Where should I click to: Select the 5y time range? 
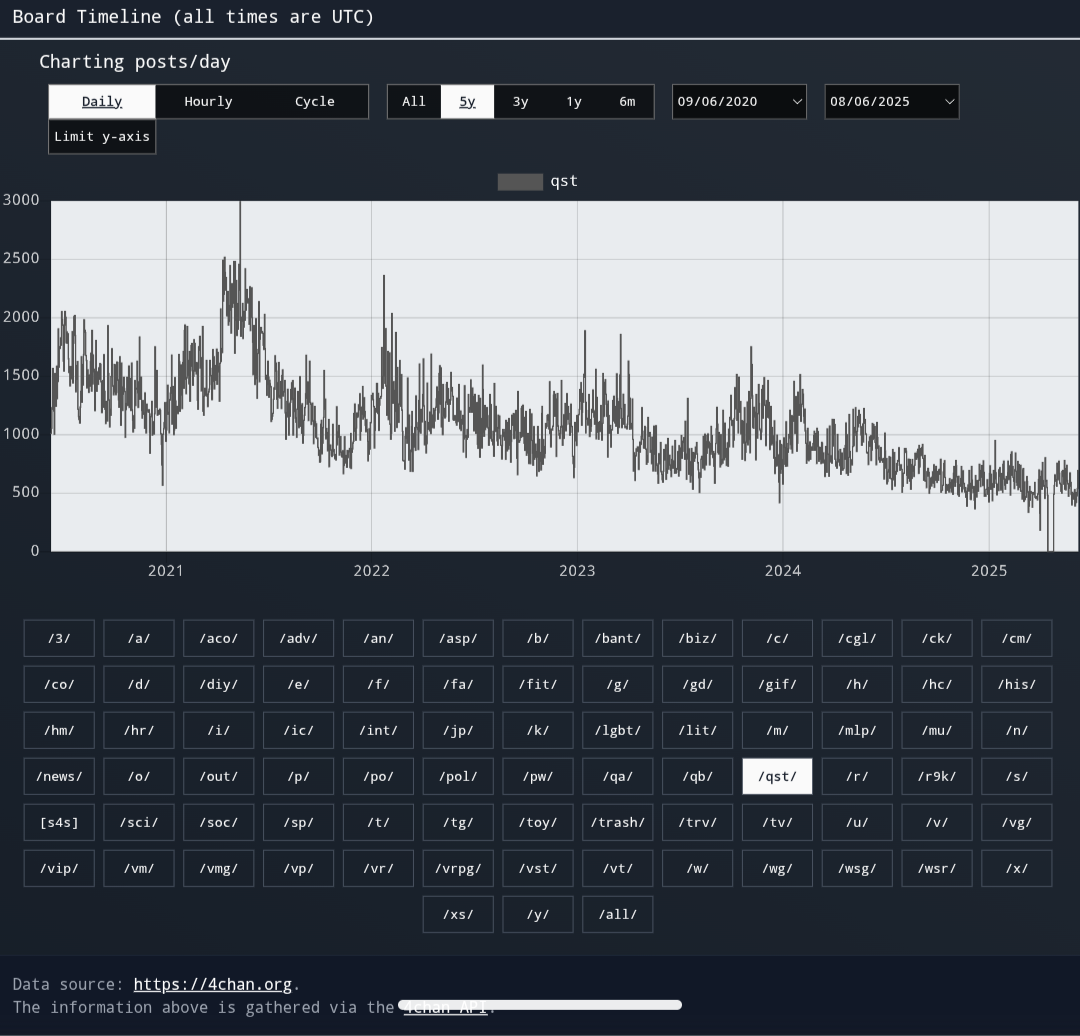click(467, 102)
